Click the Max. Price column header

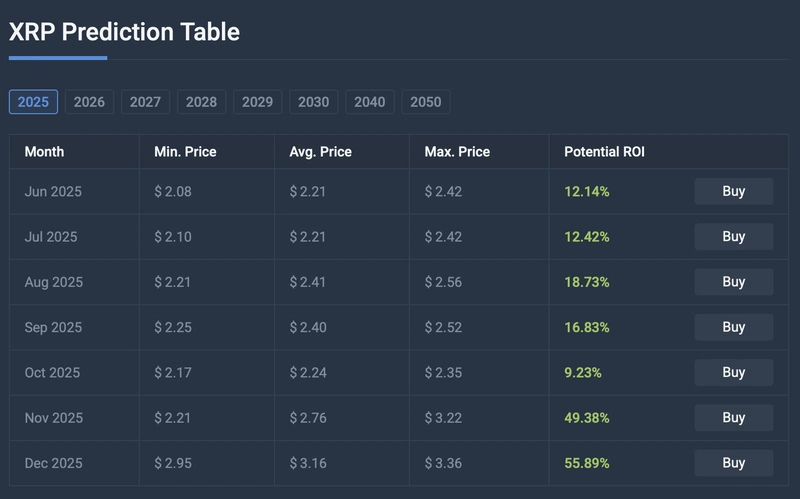point(457,152)
